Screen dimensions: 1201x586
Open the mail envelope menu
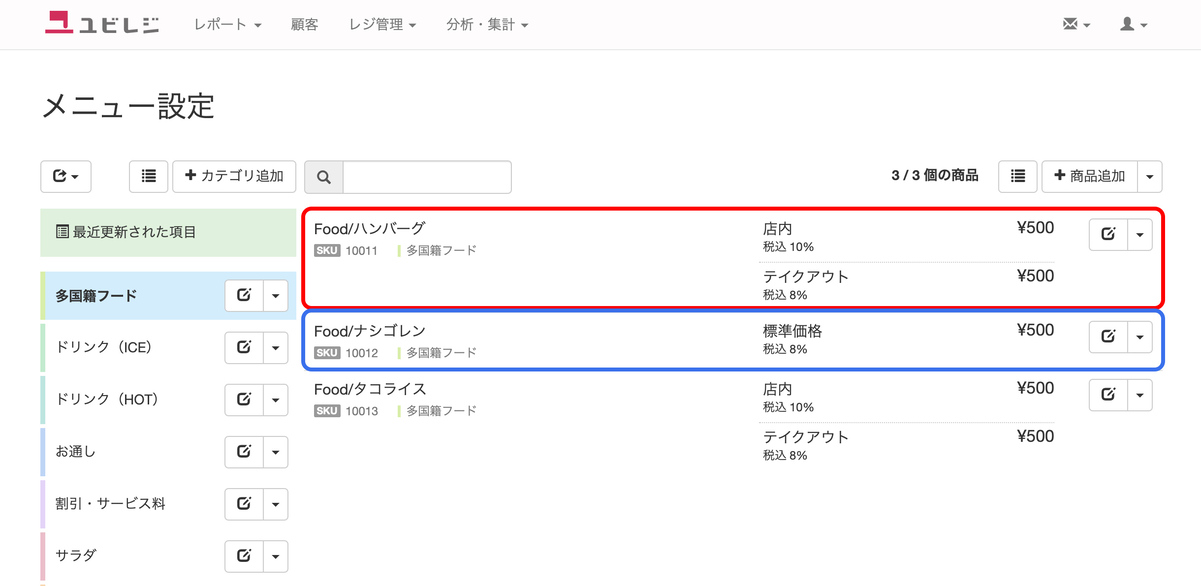[1076, 24]
